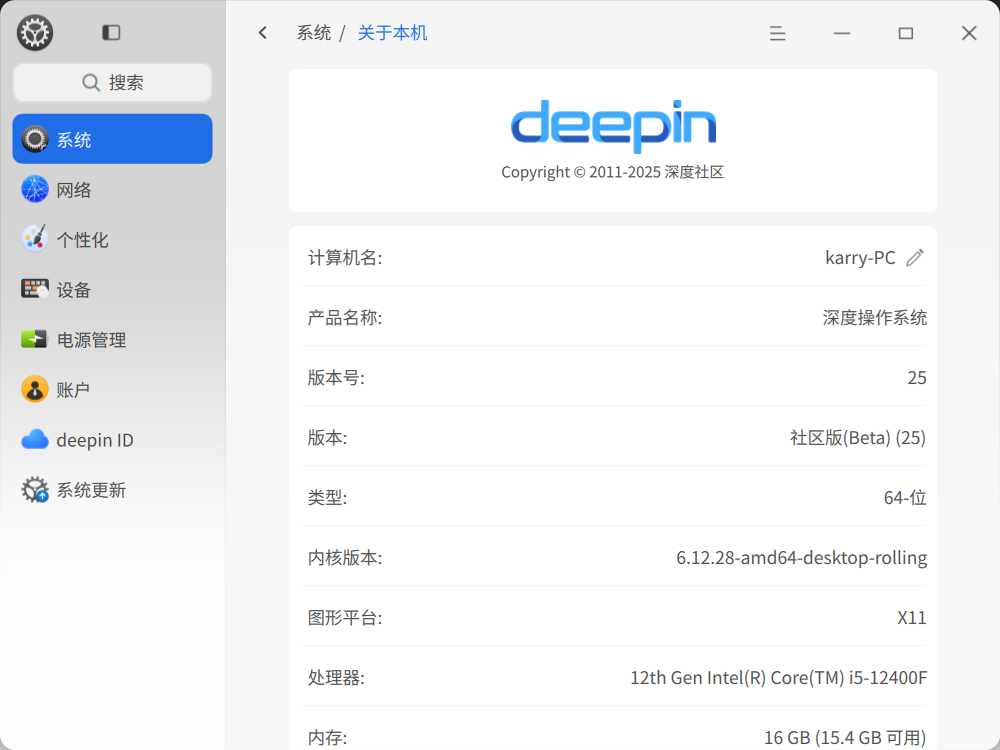
Task: Click the 账户 user avatar icon
Action: pos(35,389)
